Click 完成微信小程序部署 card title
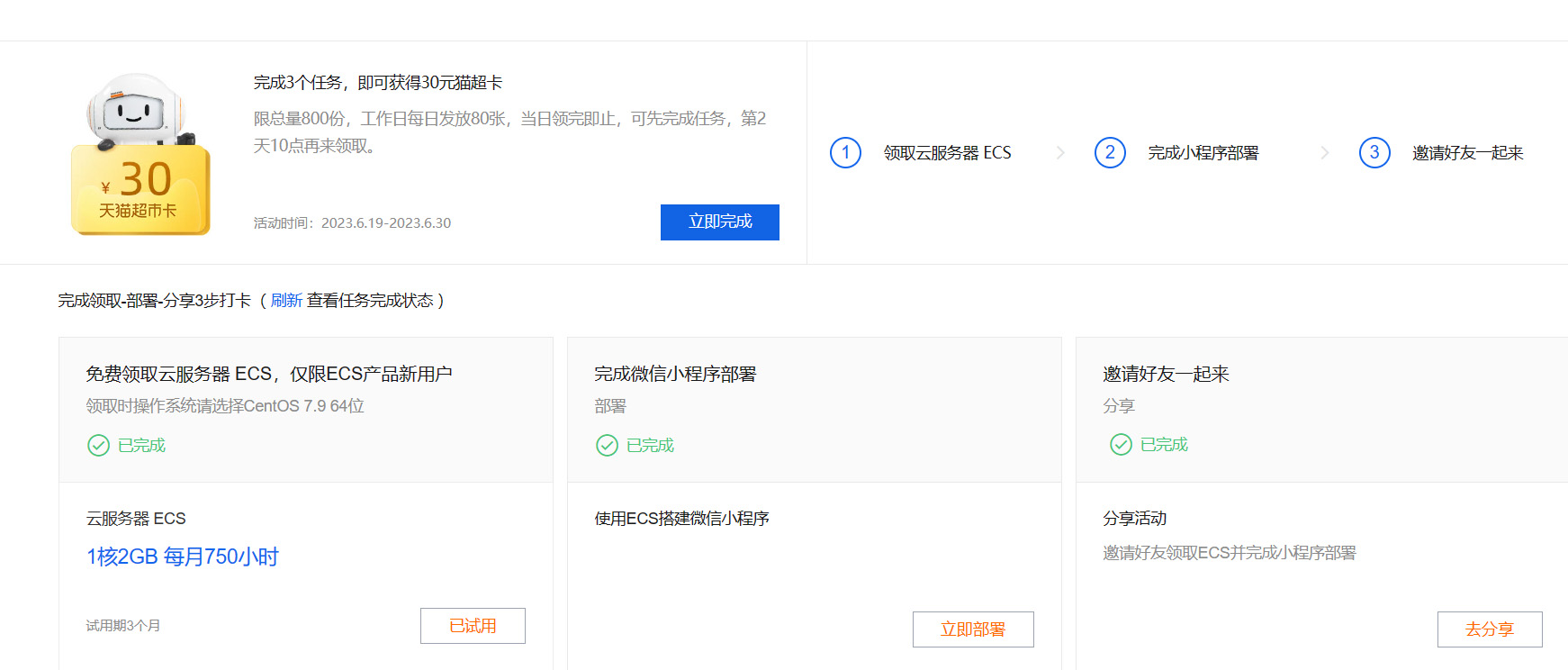Screen dimensions: 1568x670 (675, 374)
